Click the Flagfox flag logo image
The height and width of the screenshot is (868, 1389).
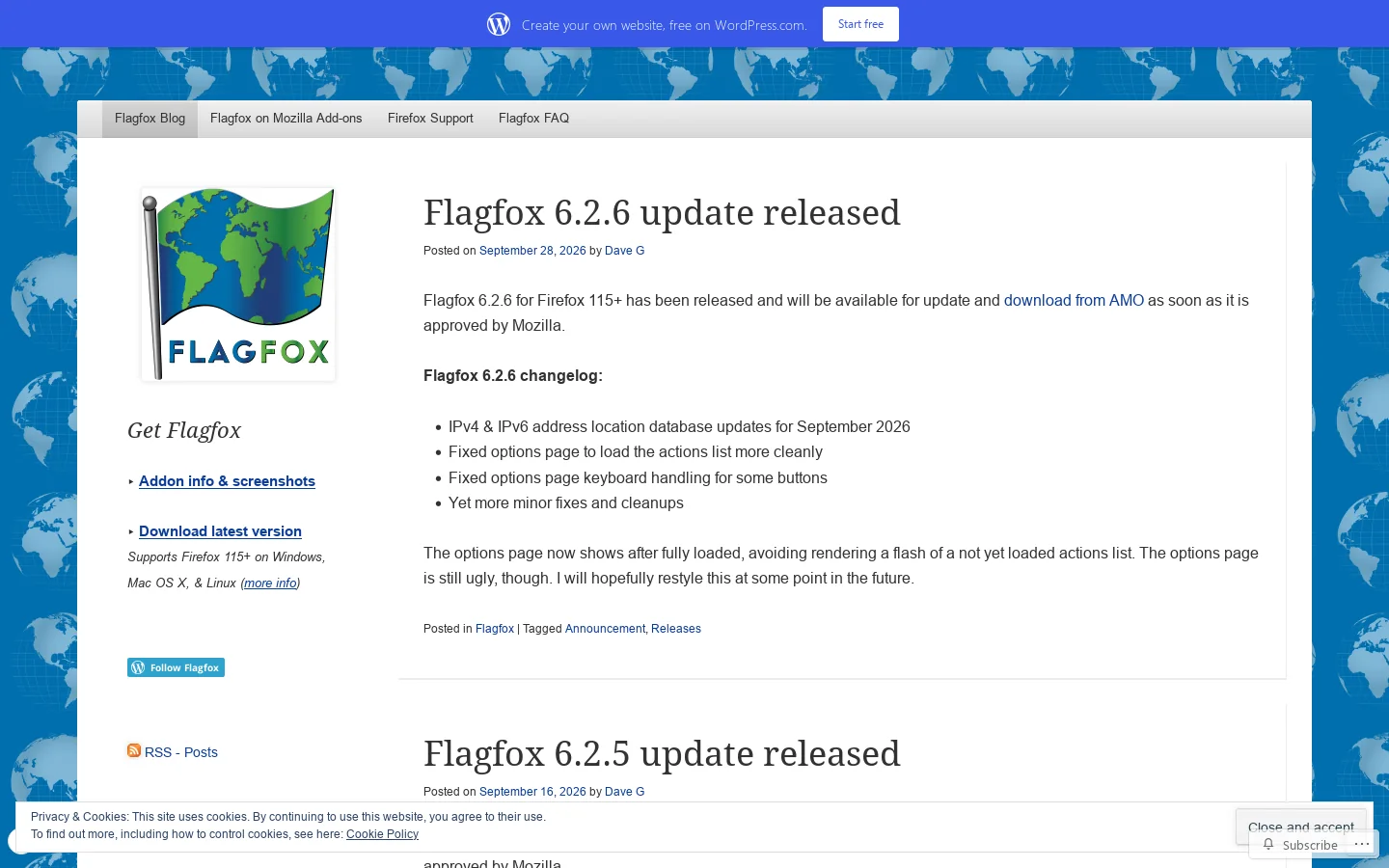click(x=238, y=285)
